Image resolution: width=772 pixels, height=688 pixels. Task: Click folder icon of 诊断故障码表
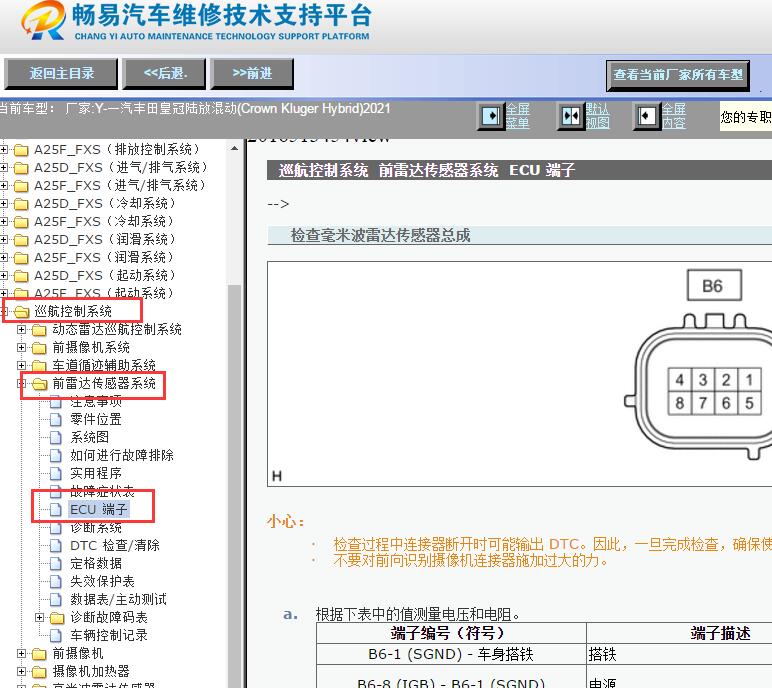[x=57, y=618]
